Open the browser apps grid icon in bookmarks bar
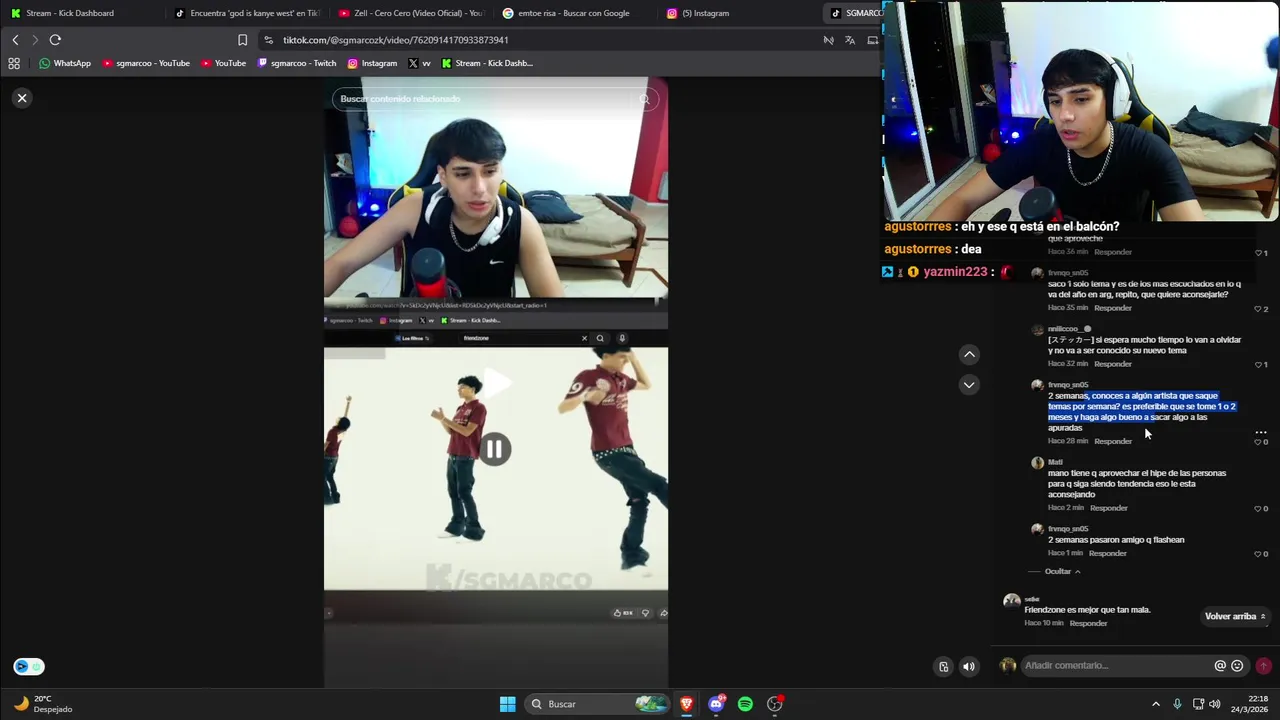Image resolution: width=1280 pixels, height=720 pixels. coord(14,63)
